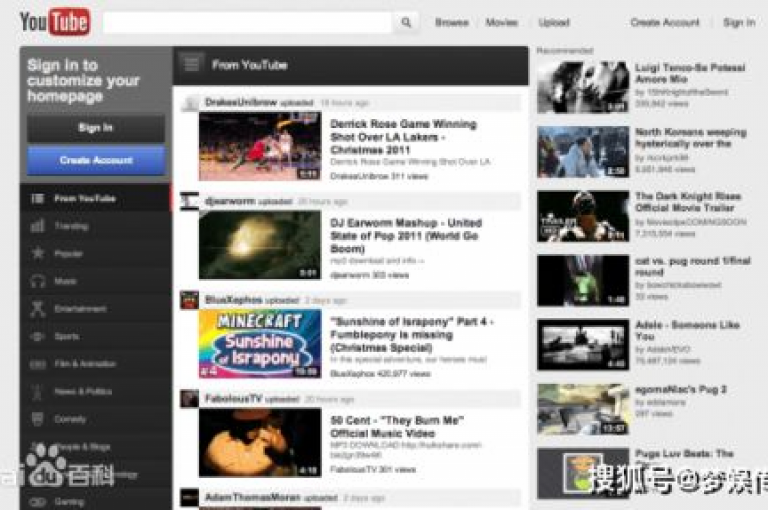Click DrakesUnibrow's avatar icon
The height and width of the screenshot is (510, 768).
[190, 103]
